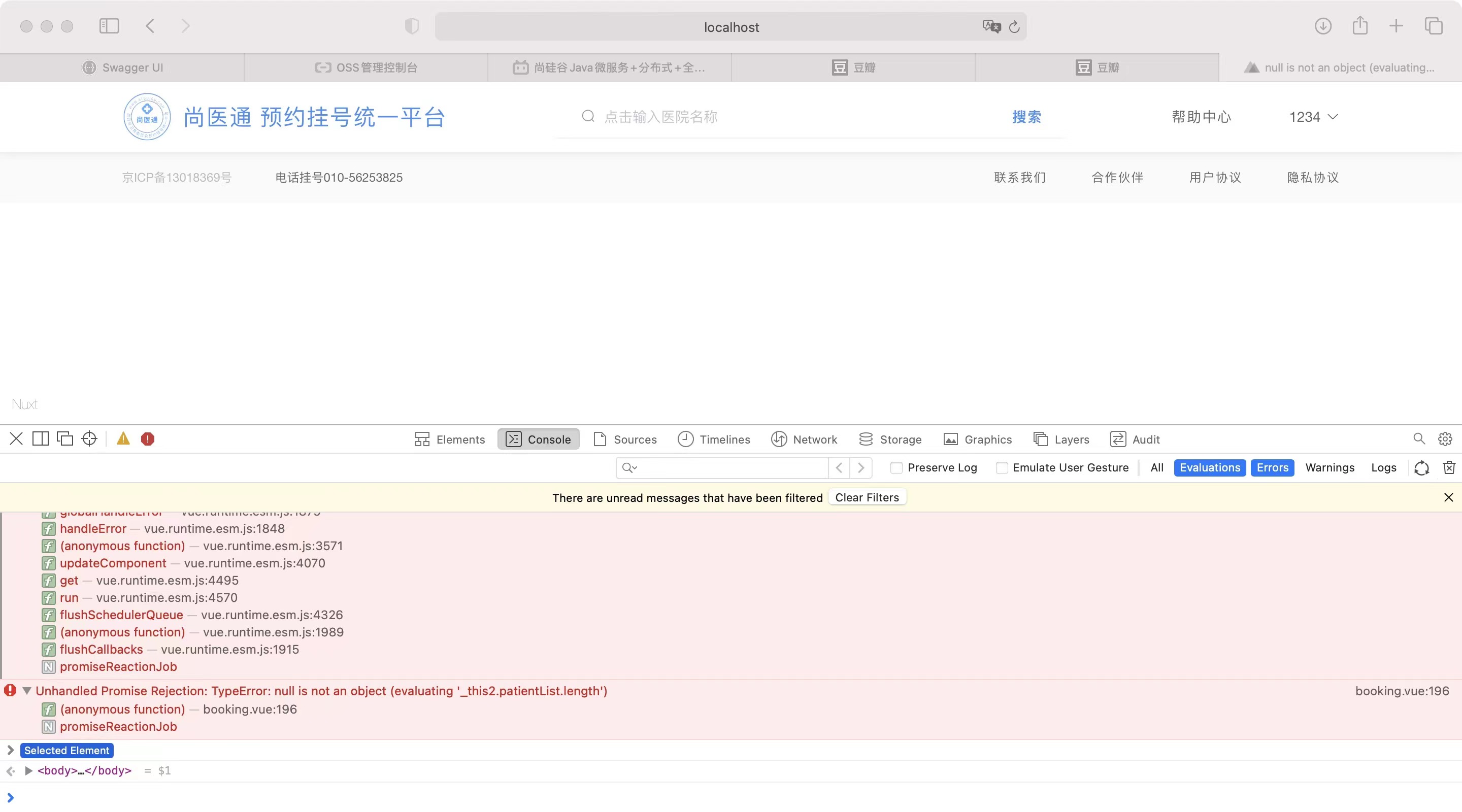Screen dimensions: 1462x812
Task: Enable Preserve Log checkbox
Action: pos(896,467)
